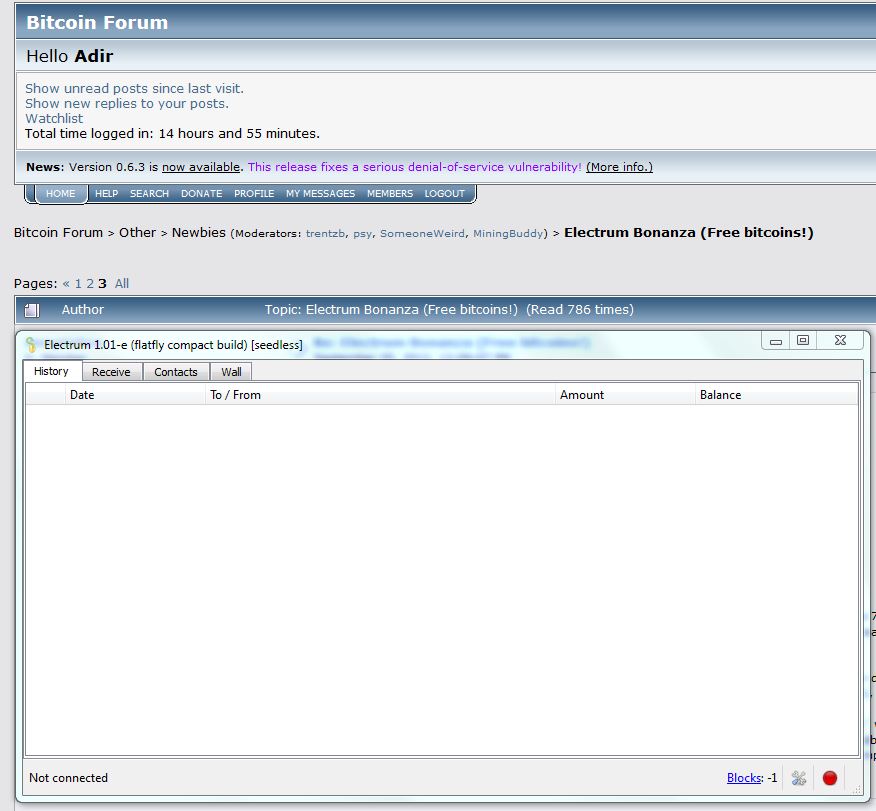Open moderator SomeoneWeird profile

pos(422,233)
